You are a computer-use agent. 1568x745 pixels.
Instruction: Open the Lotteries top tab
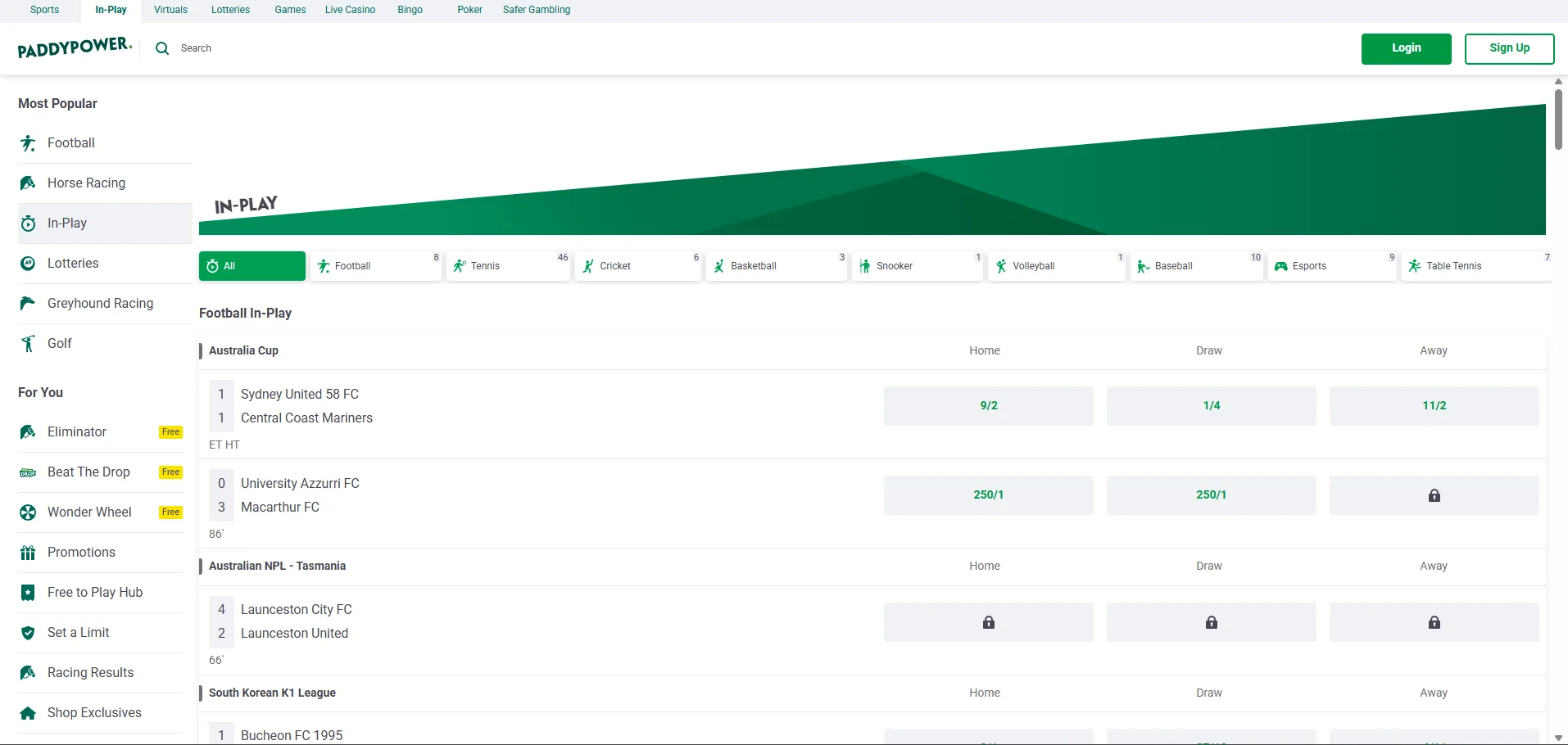coord(230,10)
